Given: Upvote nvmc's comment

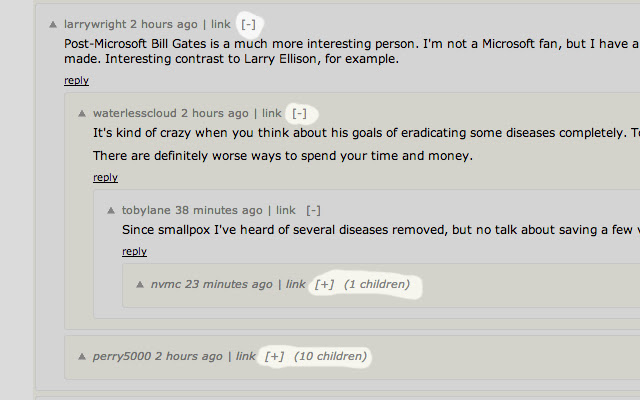Looking at the screenshot, I should point(140,285).
